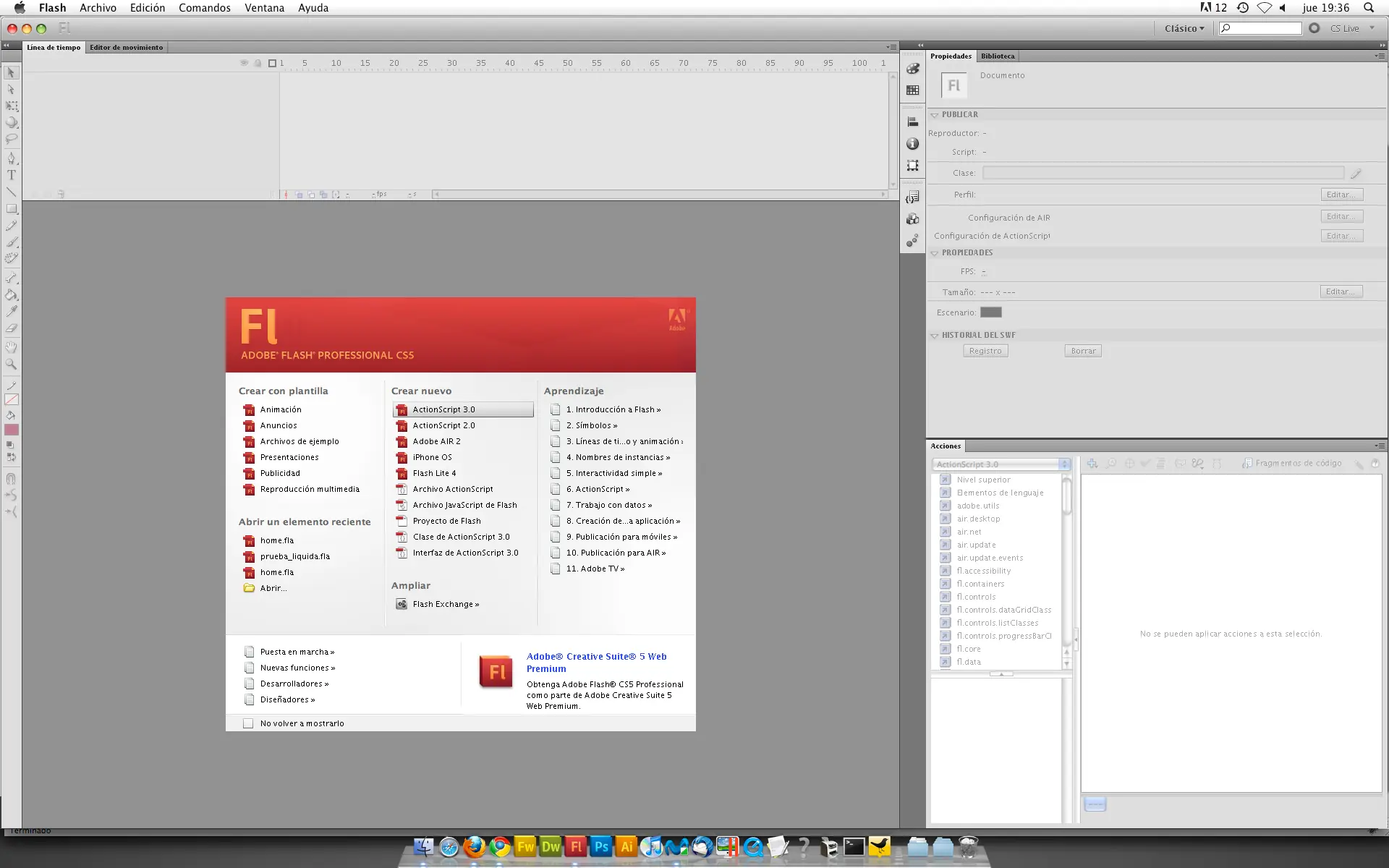
Task: Open the Archivo menu
Action: coord(98,8)
